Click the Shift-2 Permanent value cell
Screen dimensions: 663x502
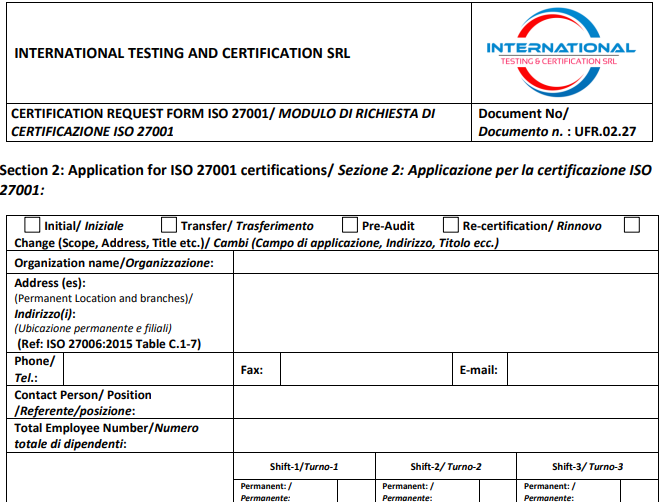point(498,491)
